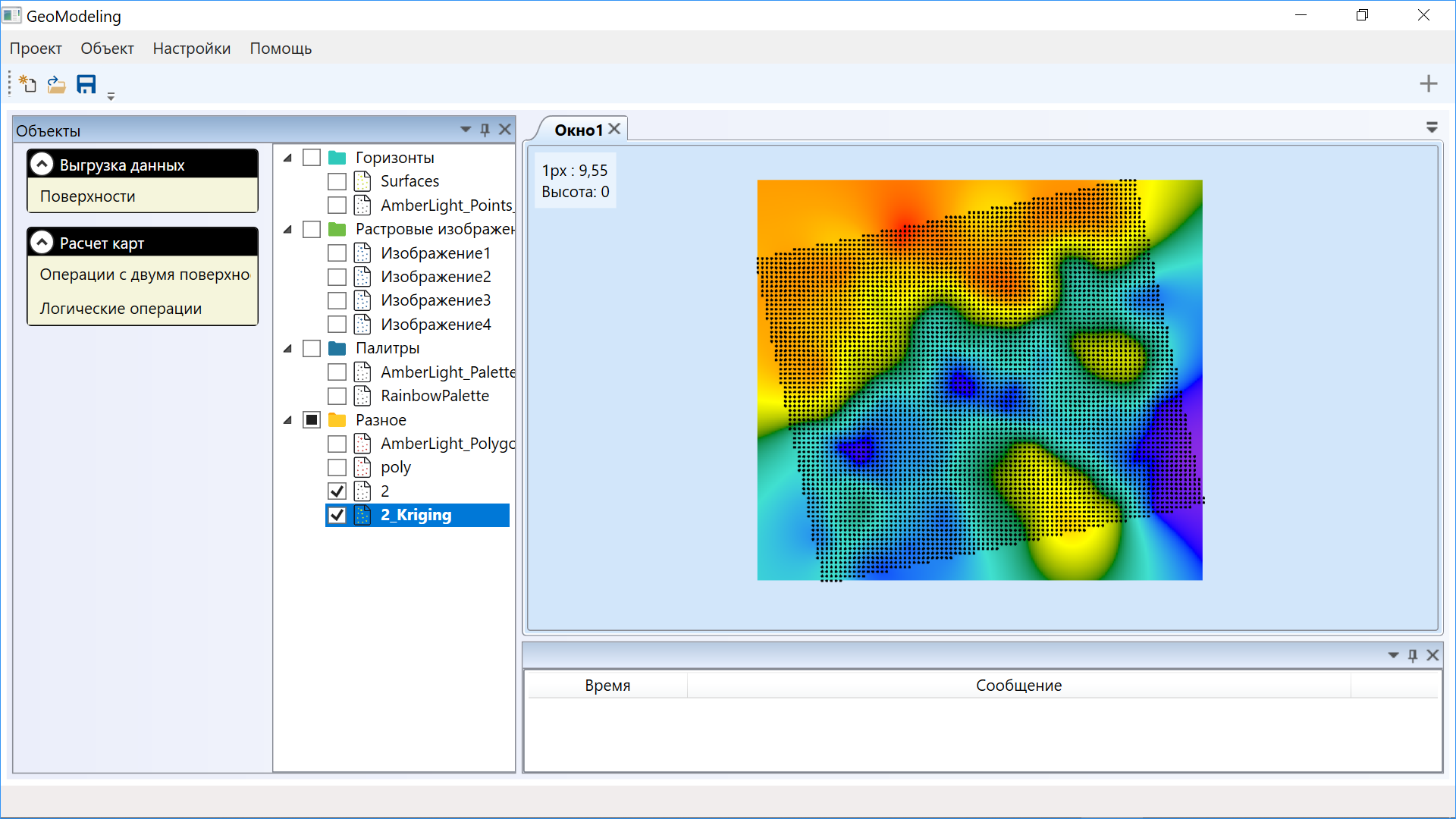1456x819 pixels.
Task: Collapse the Горизонты tree folder
Action: 287,158
